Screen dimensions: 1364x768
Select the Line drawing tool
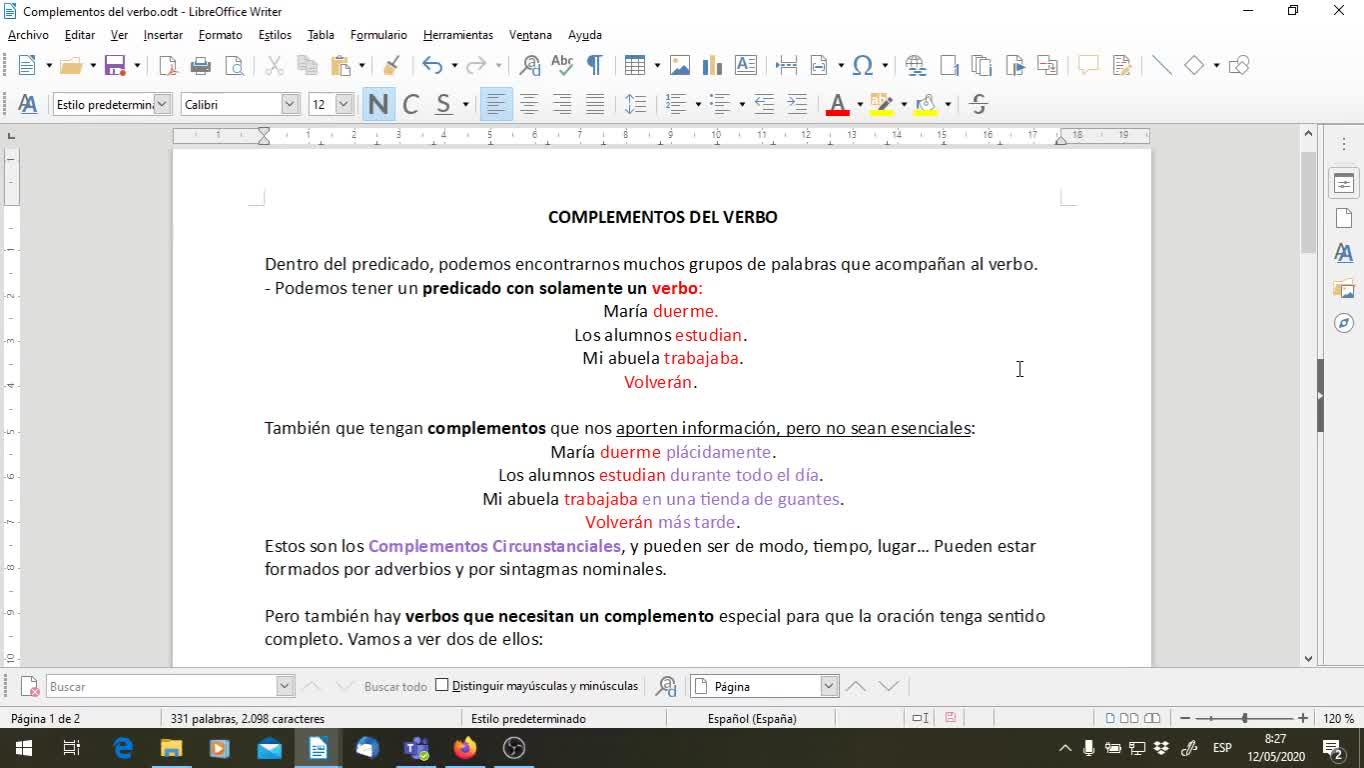coord(1162,66)
